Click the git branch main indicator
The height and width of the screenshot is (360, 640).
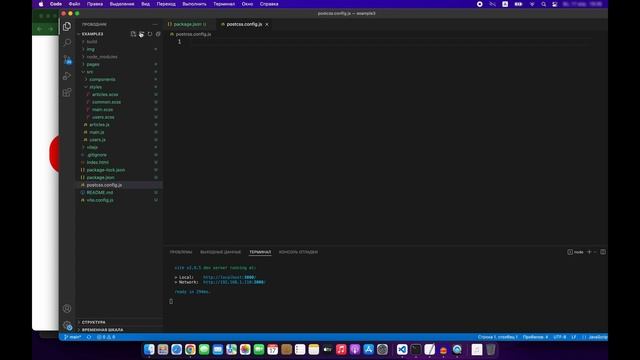coord(73,337)
